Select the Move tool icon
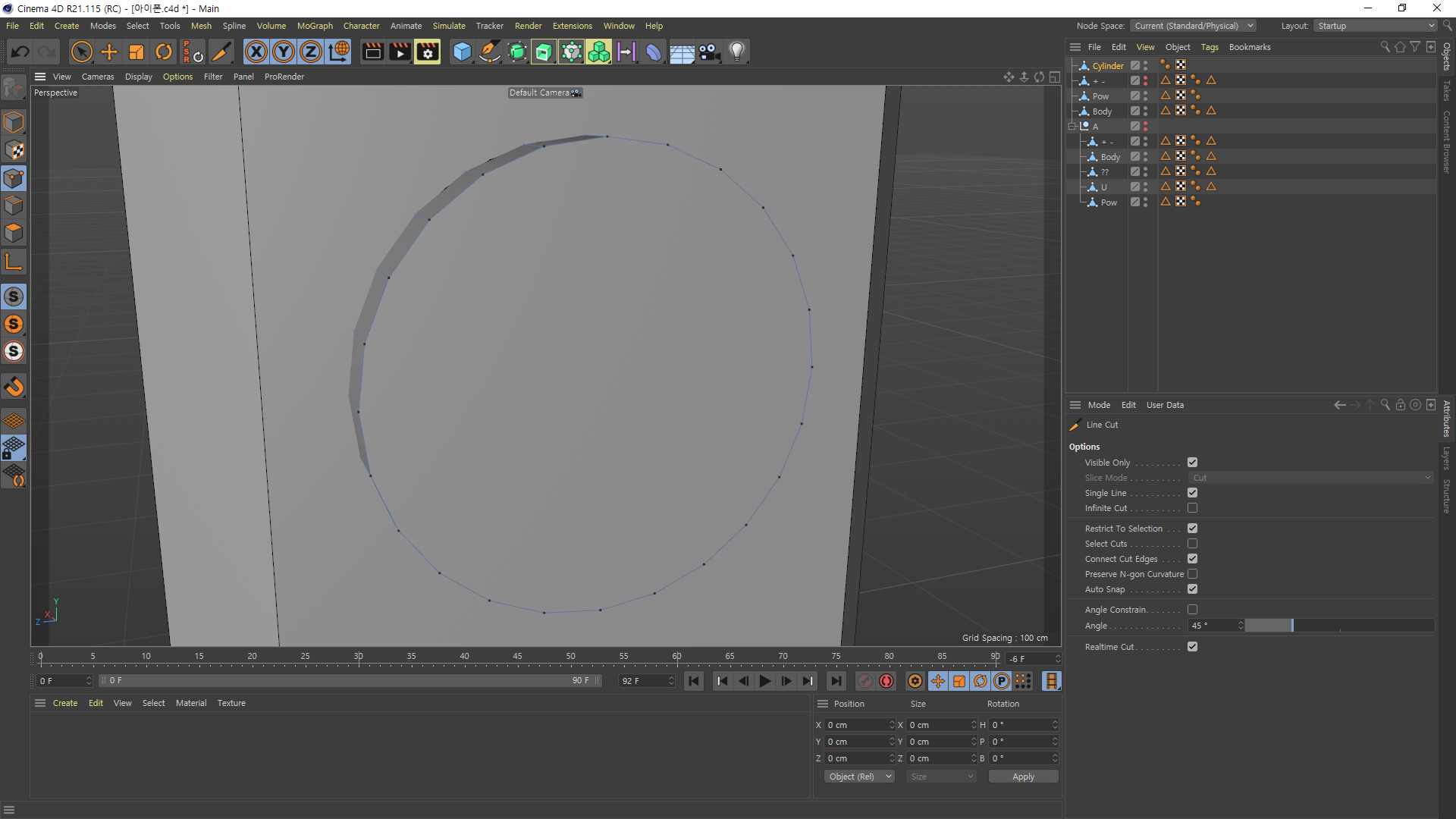The width and height of the screenshot is (1456, 819). coord(109,52)
